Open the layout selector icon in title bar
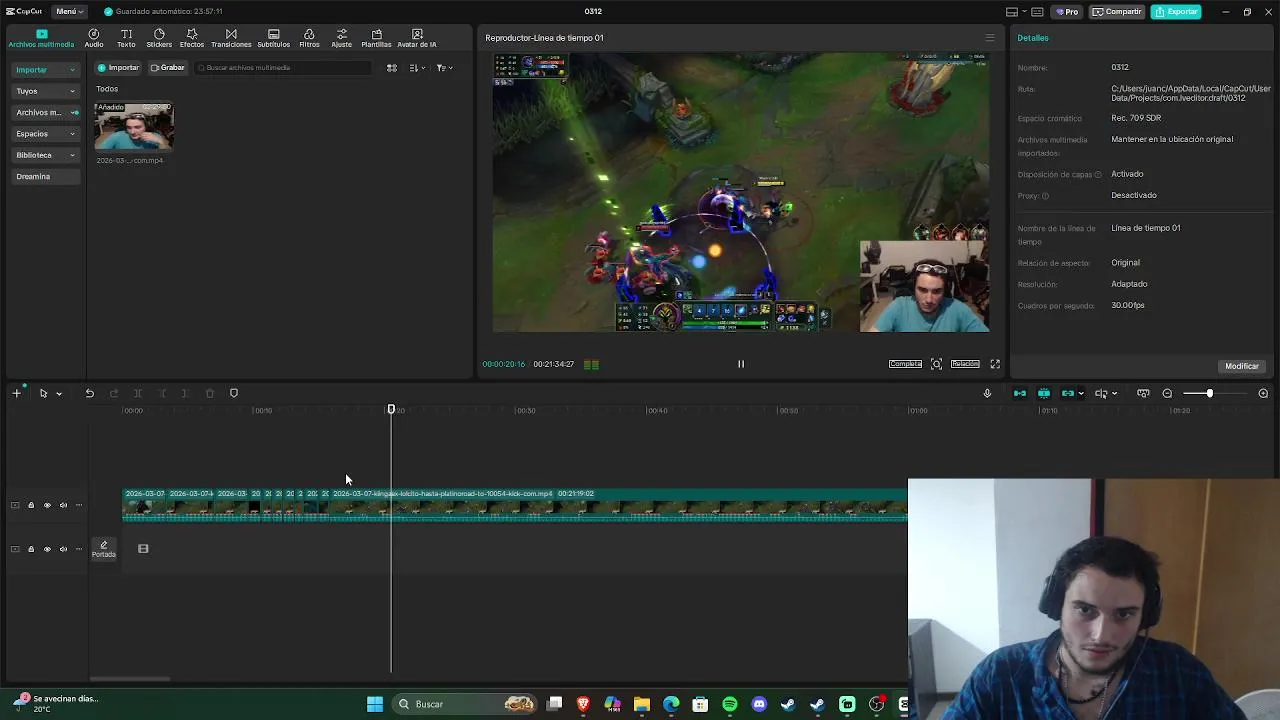Viewport: 1280px width, 720px height. pos(1012,12)
